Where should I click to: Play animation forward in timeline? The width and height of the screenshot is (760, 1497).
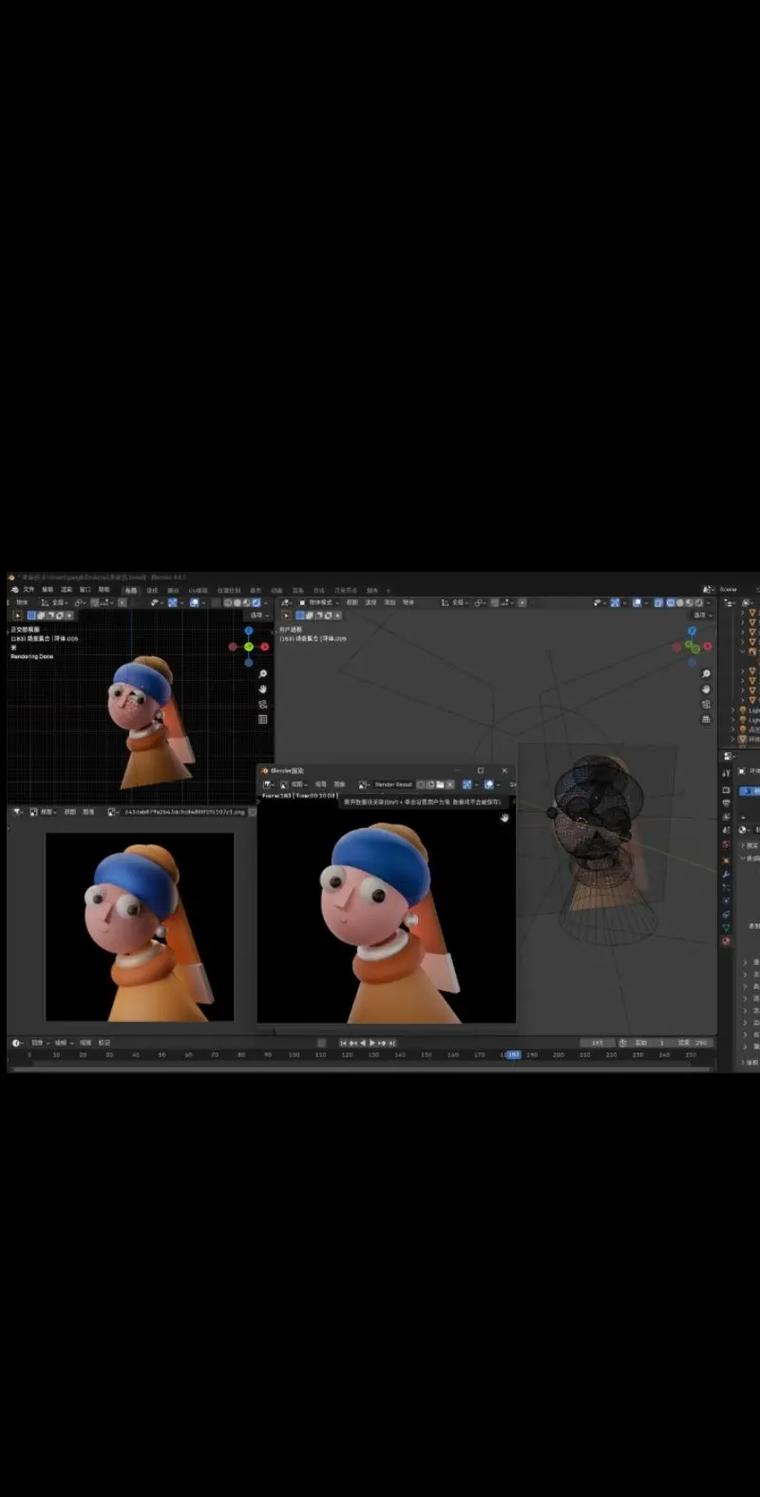click(x=372, y=1042)
